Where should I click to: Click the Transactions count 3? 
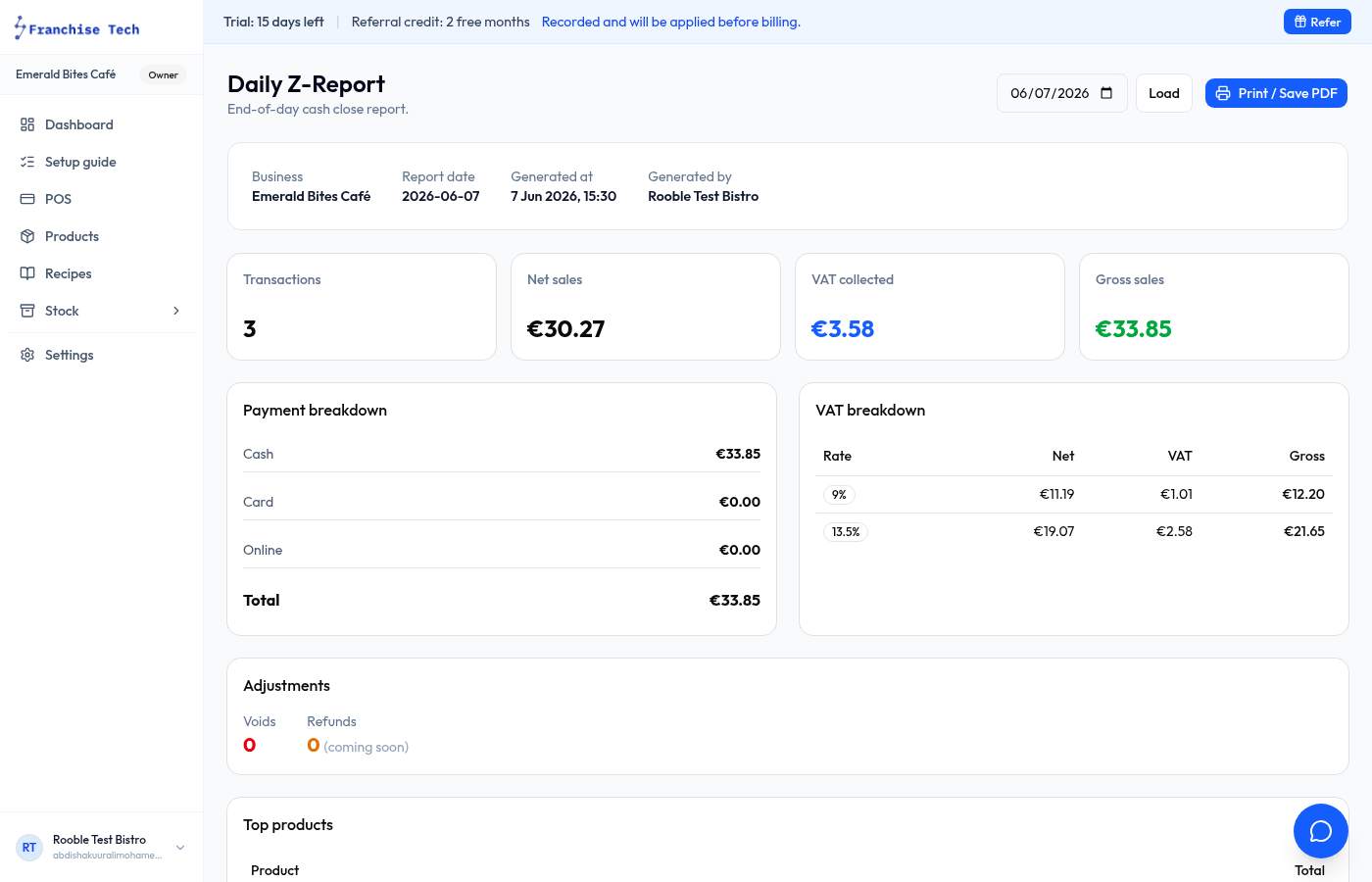pyautogui.click(x=250, y=329)
